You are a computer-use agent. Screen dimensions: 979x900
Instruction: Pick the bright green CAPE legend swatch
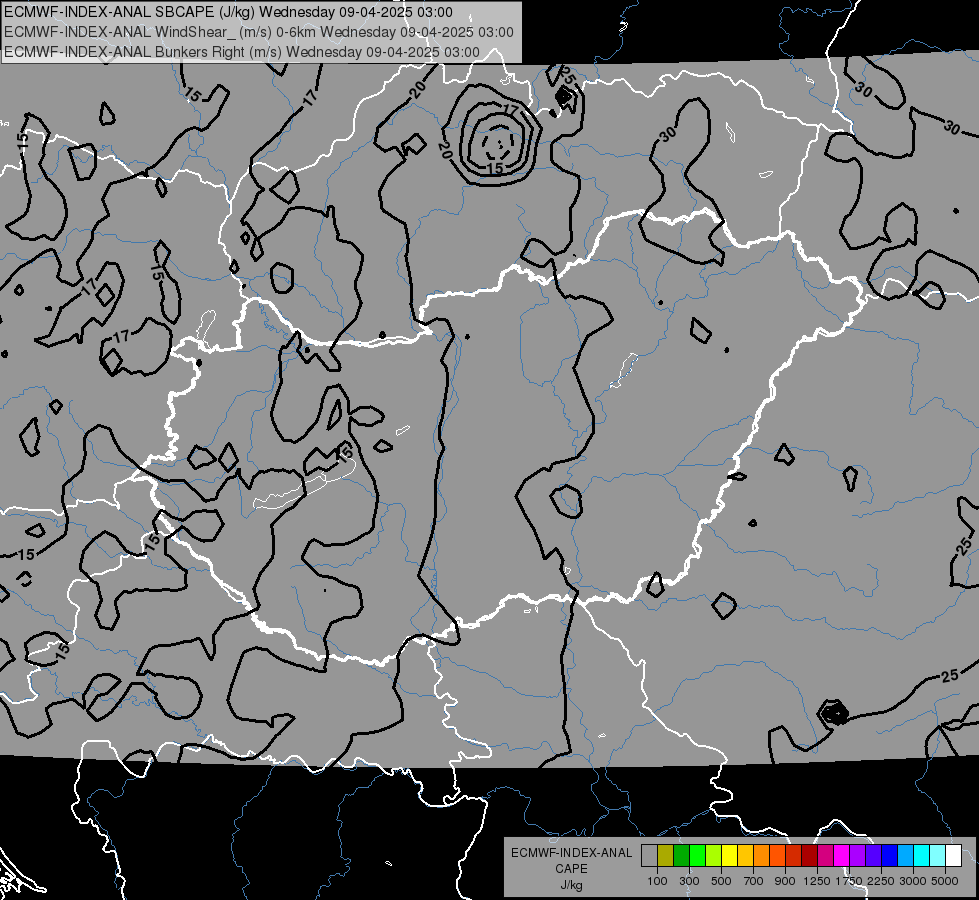[x=697, y=856]
